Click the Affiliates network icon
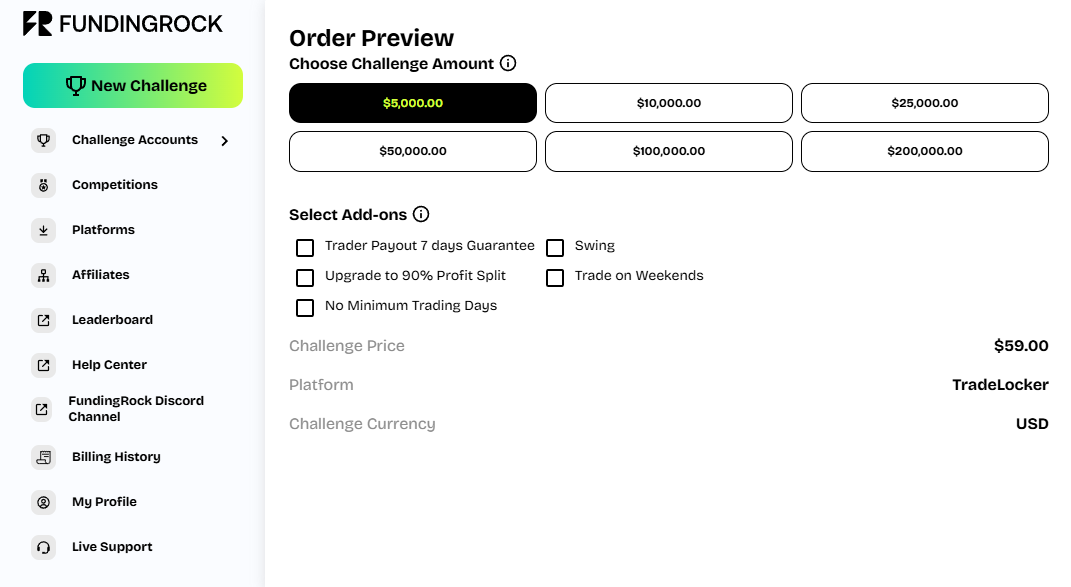Viewport: 1071px width, 587px height. (x=43, y=275)
